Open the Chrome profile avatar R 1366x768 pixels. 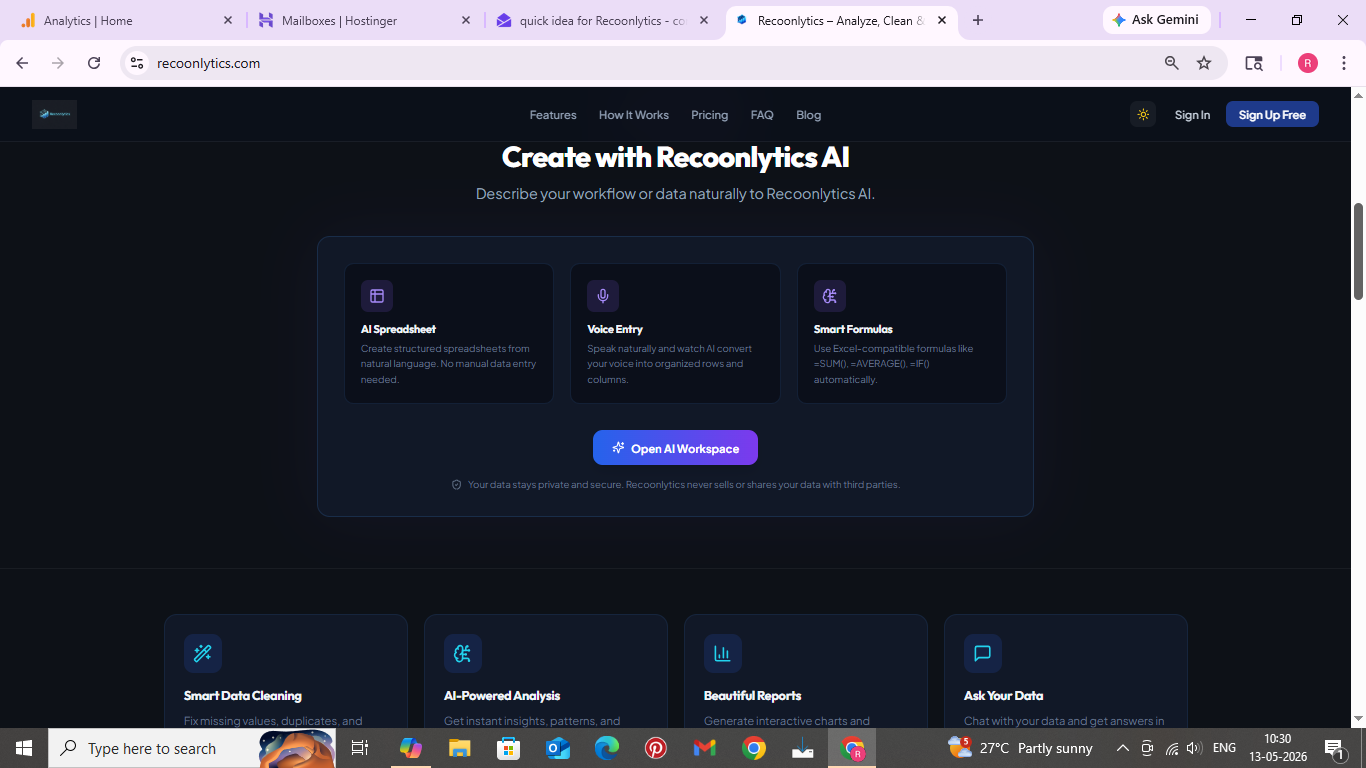click(x=1308, y=63)
